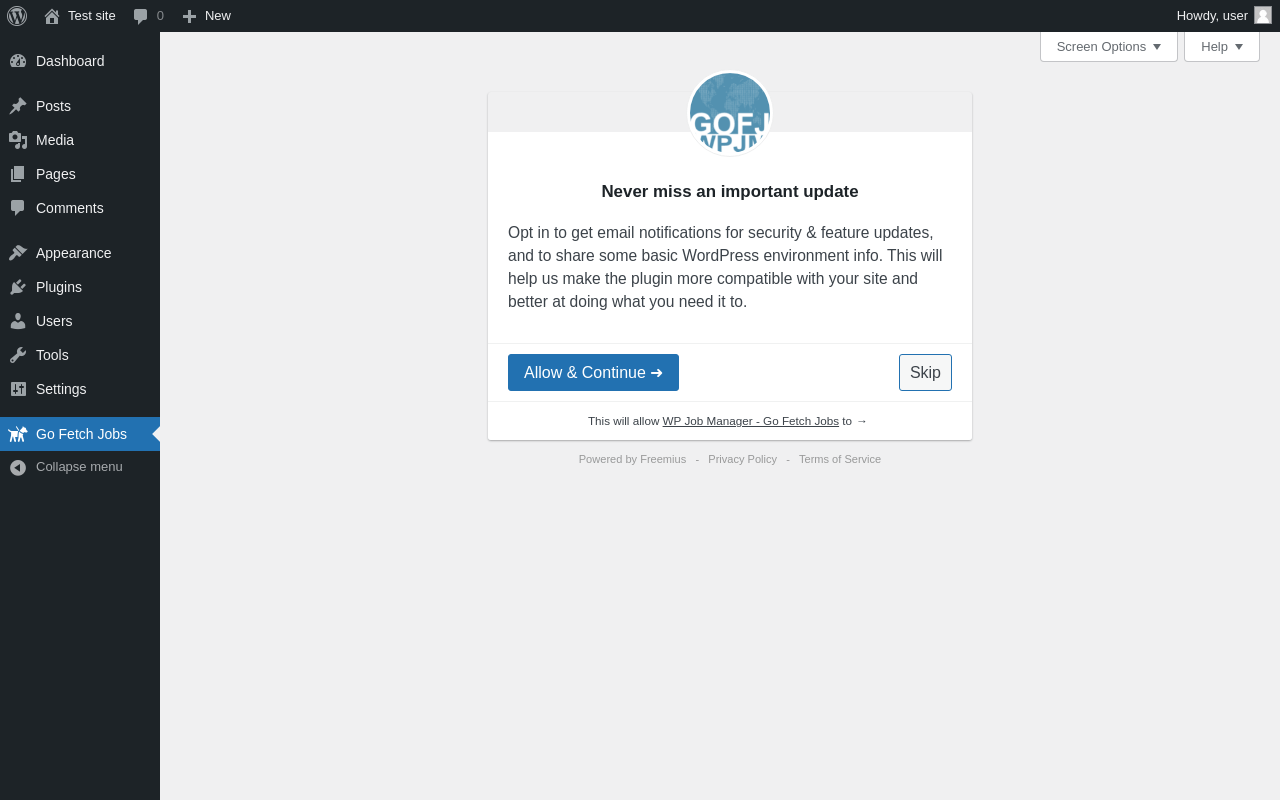This screenshot has width=1280, height=800.
Task: Click the Collapse menu arrow icon
Action: [18, 467]
